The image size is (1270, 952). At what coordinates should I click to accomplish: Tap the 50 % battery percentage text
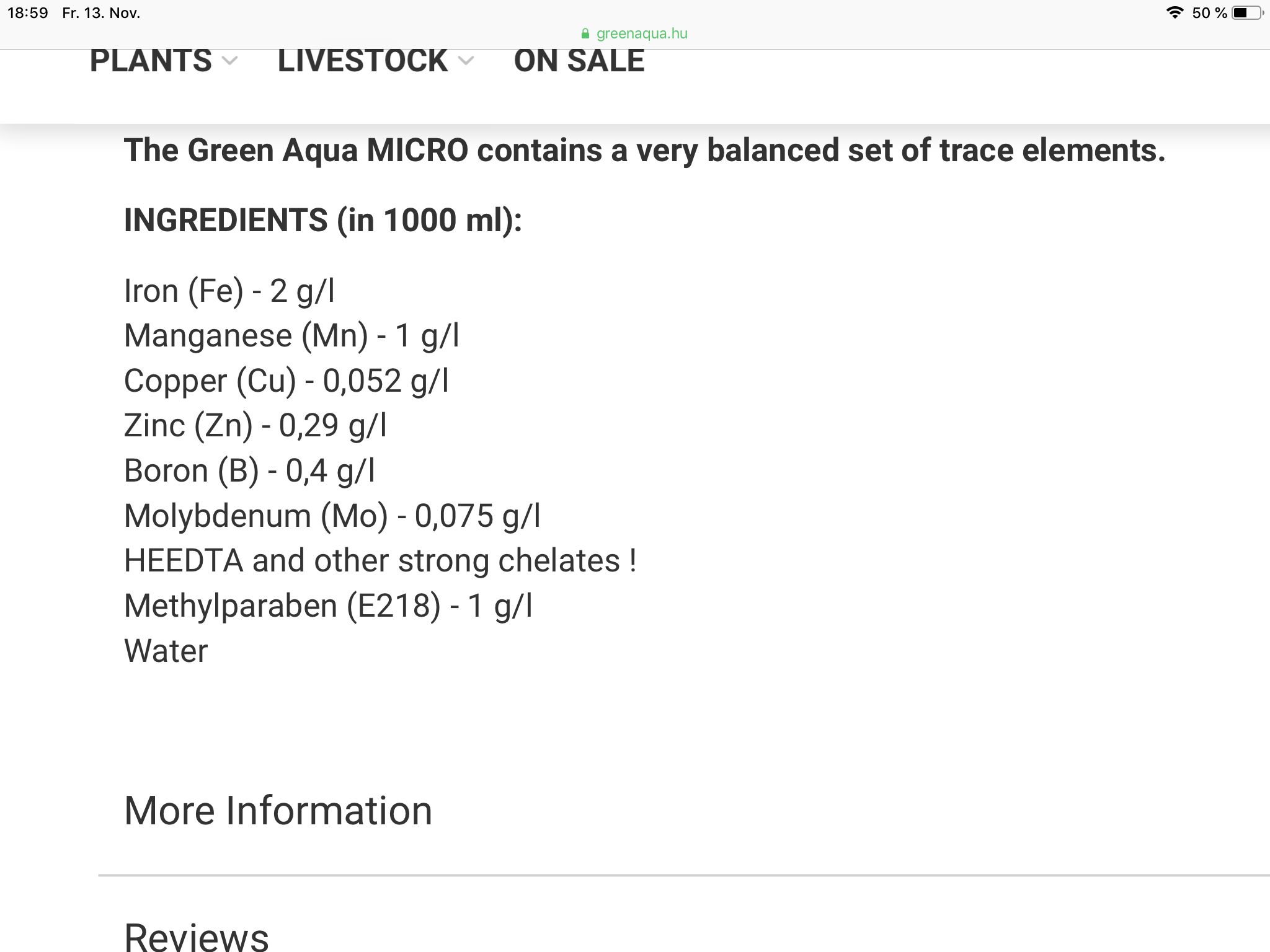(1209, 13)
